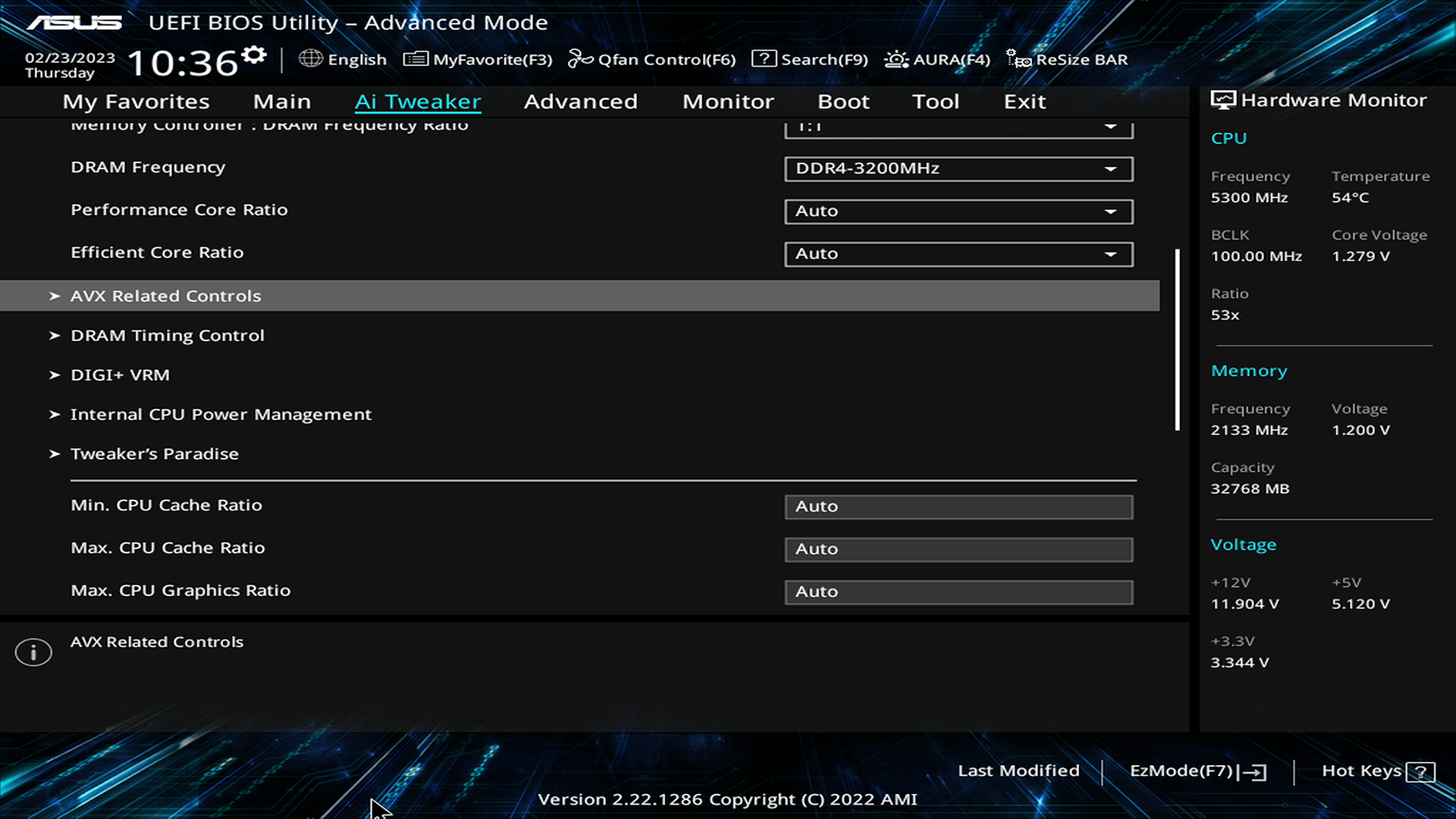The height and width of the screenshot is (819, 1456).
Task: Select the Ai Tweaker tab
Action: tap(418, 102)
